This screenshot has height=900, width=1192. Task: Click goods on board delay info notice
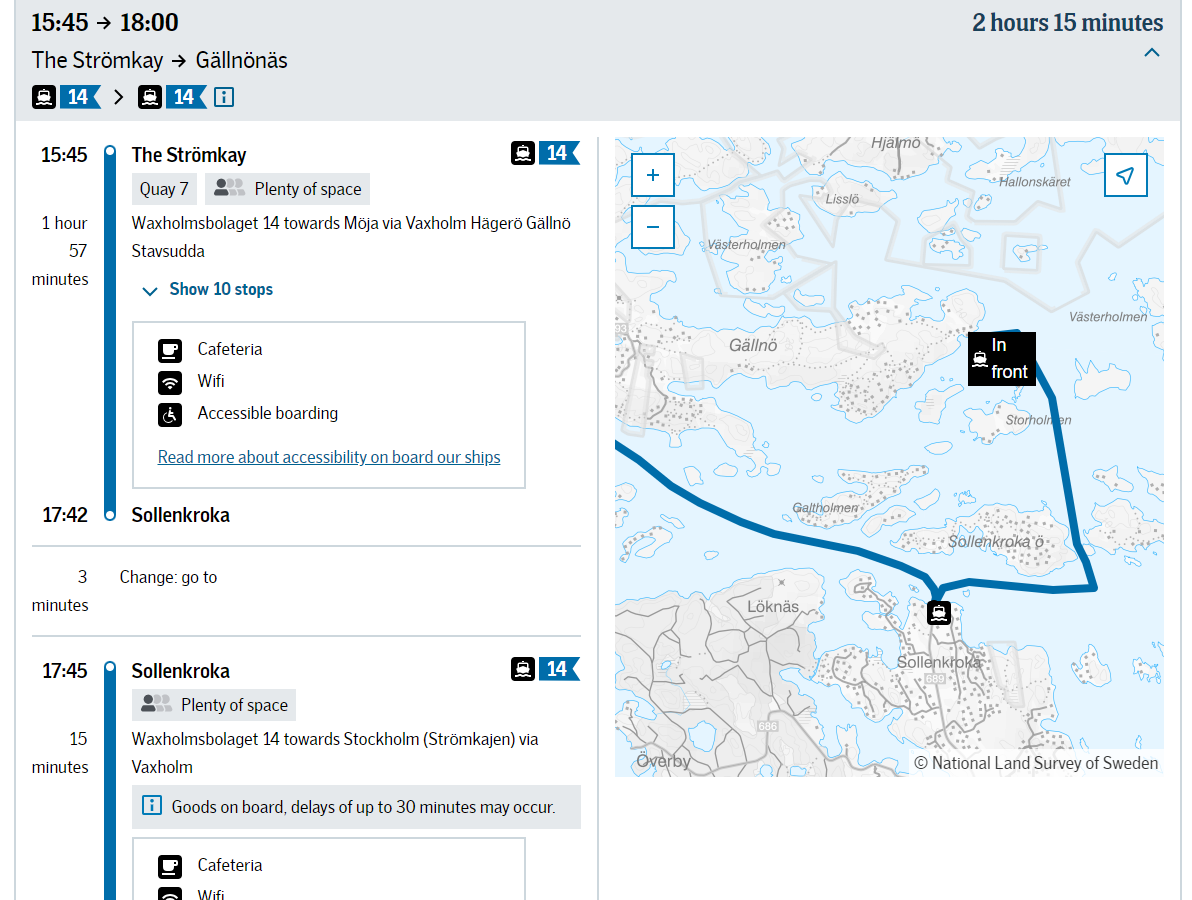pyautogui.click(x=356, y=807)
